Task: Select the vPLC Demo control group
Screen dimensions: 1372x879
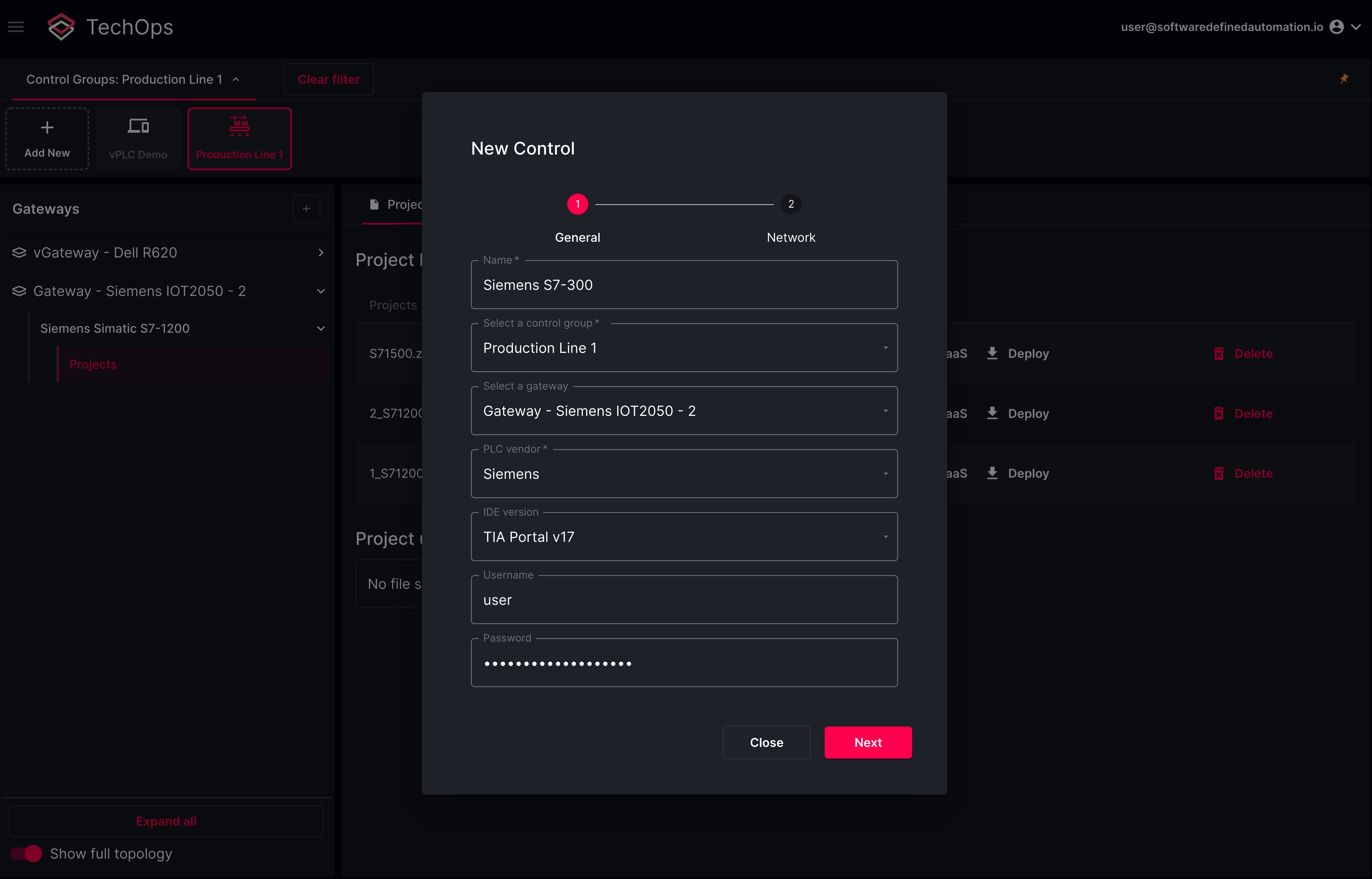Action: point(138,139)
